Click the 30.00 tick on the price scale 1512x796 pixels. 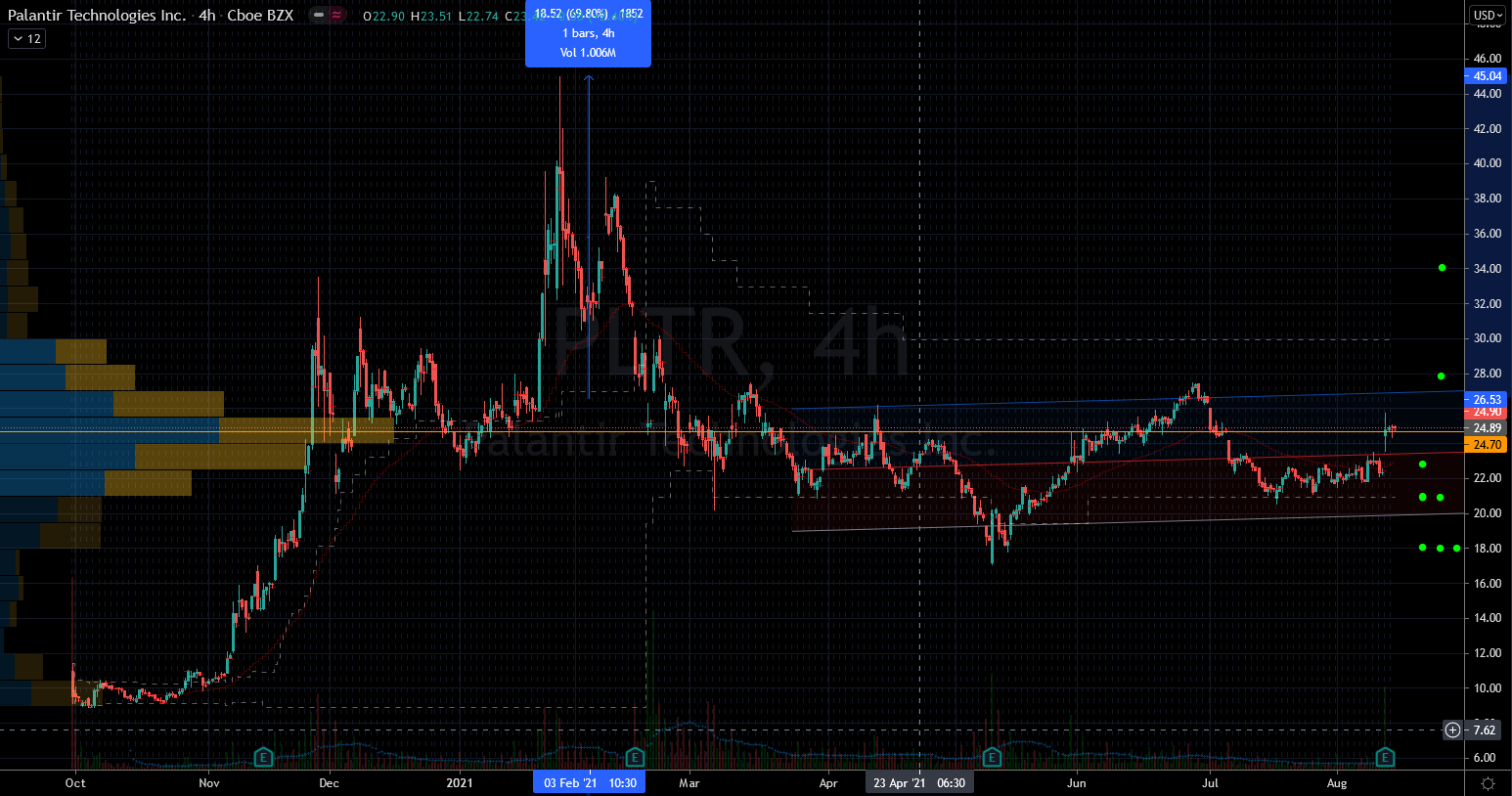pyautogui.click(x=1488, y=338)
